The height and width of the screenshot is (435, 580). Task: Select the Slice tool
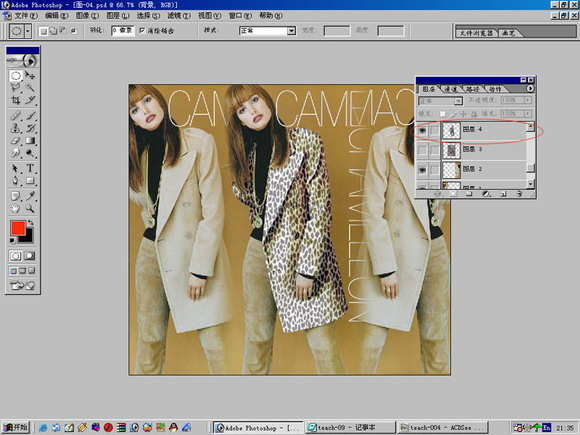[x=30, y=100]
